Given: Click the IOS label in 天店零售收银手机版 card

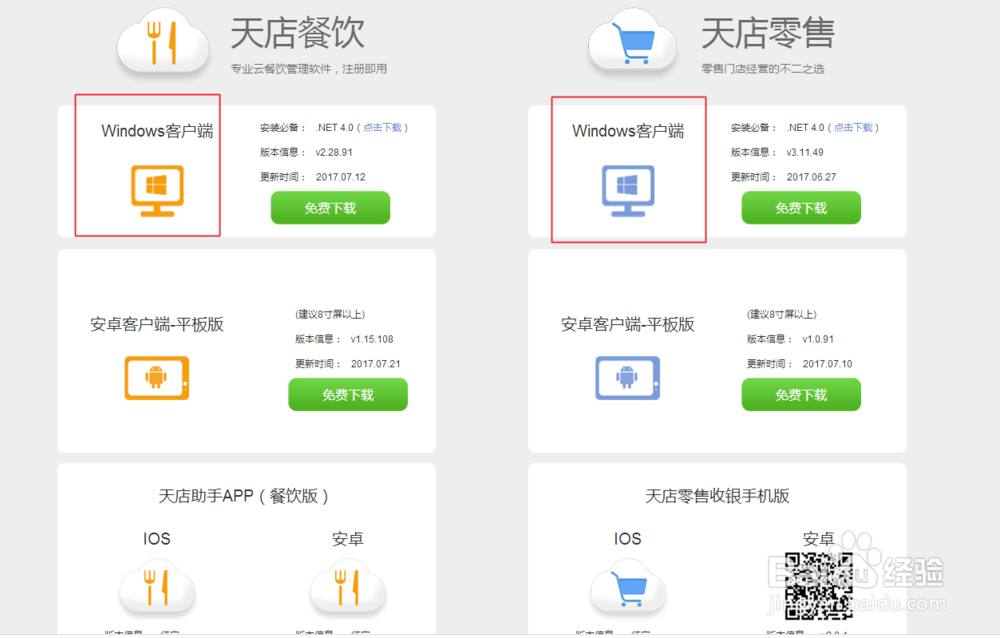Looking at the screenshot, I should [x=628, y=539].
